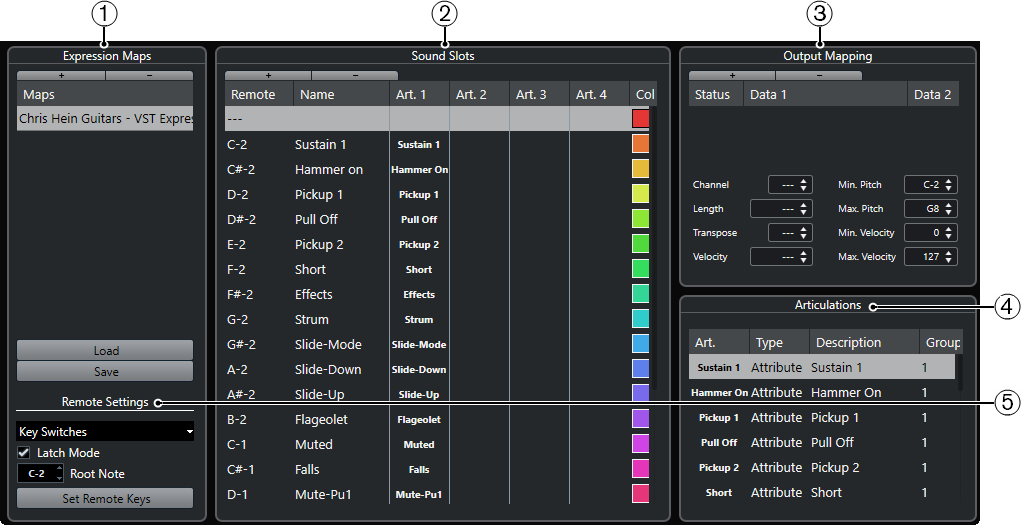Adjust the Transpose stepper arrows
Screen dimensions: 1021x525
pos(805,233)
